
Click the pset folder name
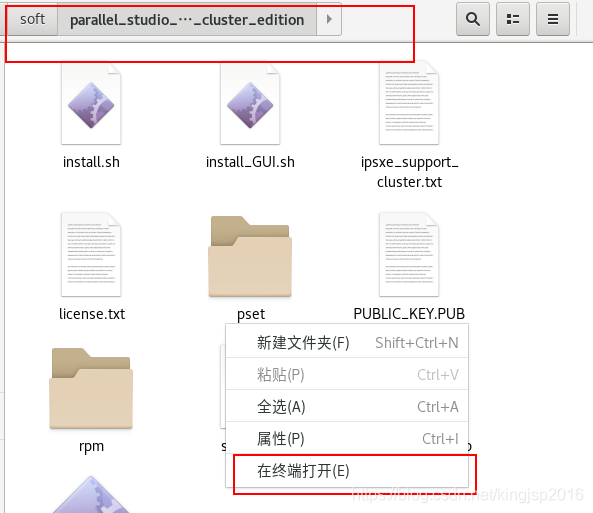tap(251, 314)
